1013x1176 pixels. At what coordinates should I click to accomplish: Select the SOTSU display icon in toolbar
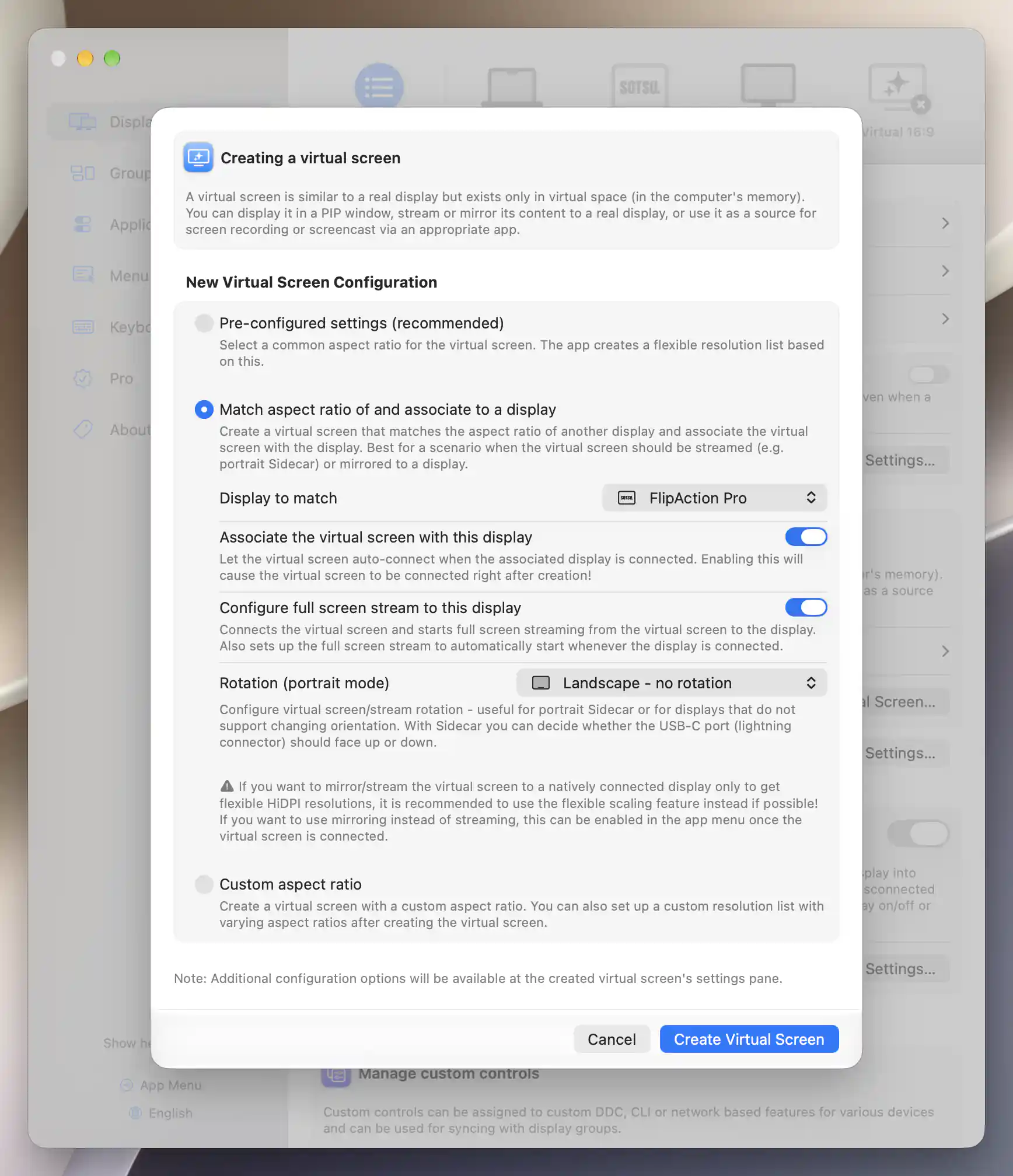coord(640,86)
